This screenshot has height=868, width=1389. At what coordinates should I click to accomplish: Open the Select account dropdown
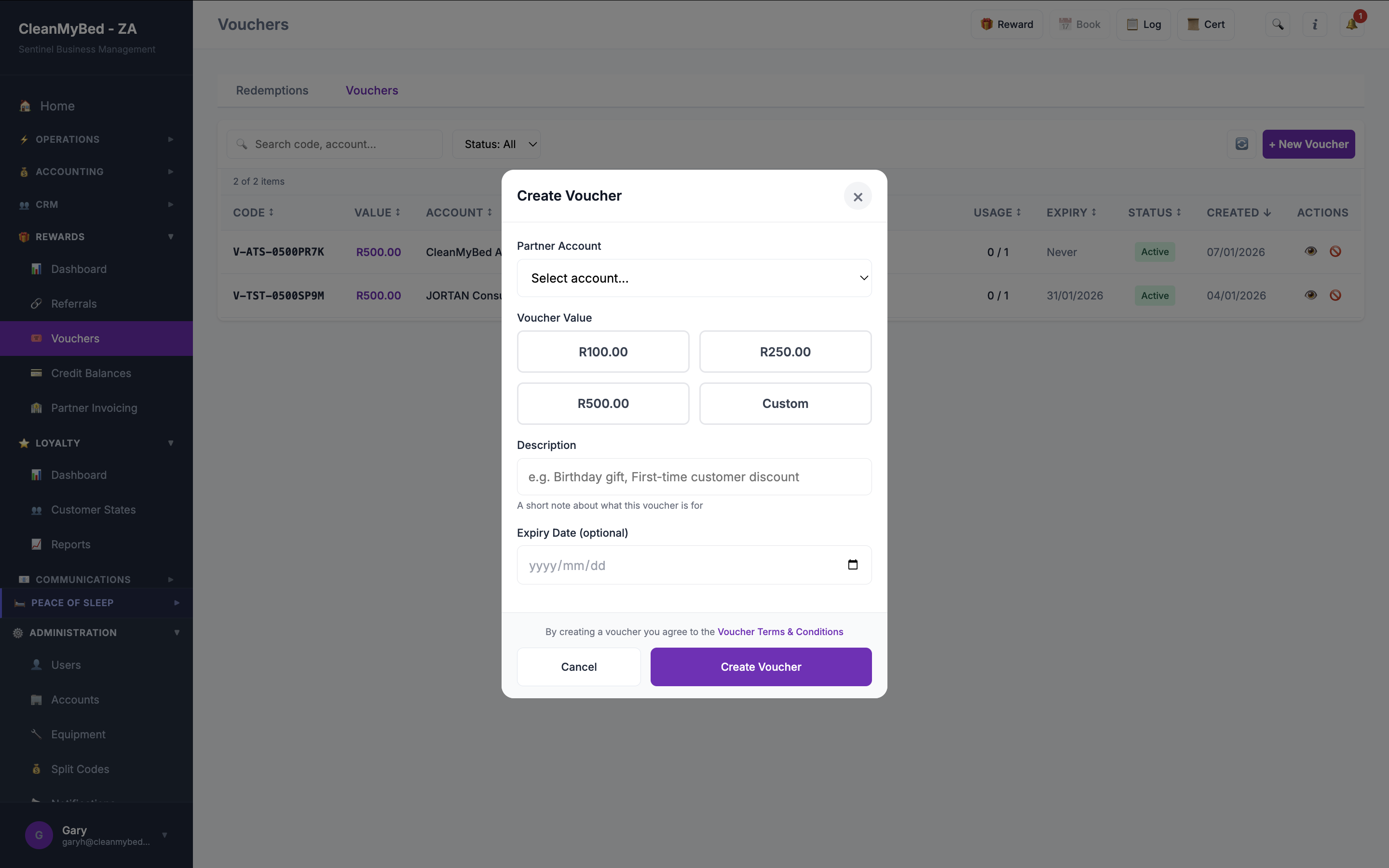tap(694, 278)
